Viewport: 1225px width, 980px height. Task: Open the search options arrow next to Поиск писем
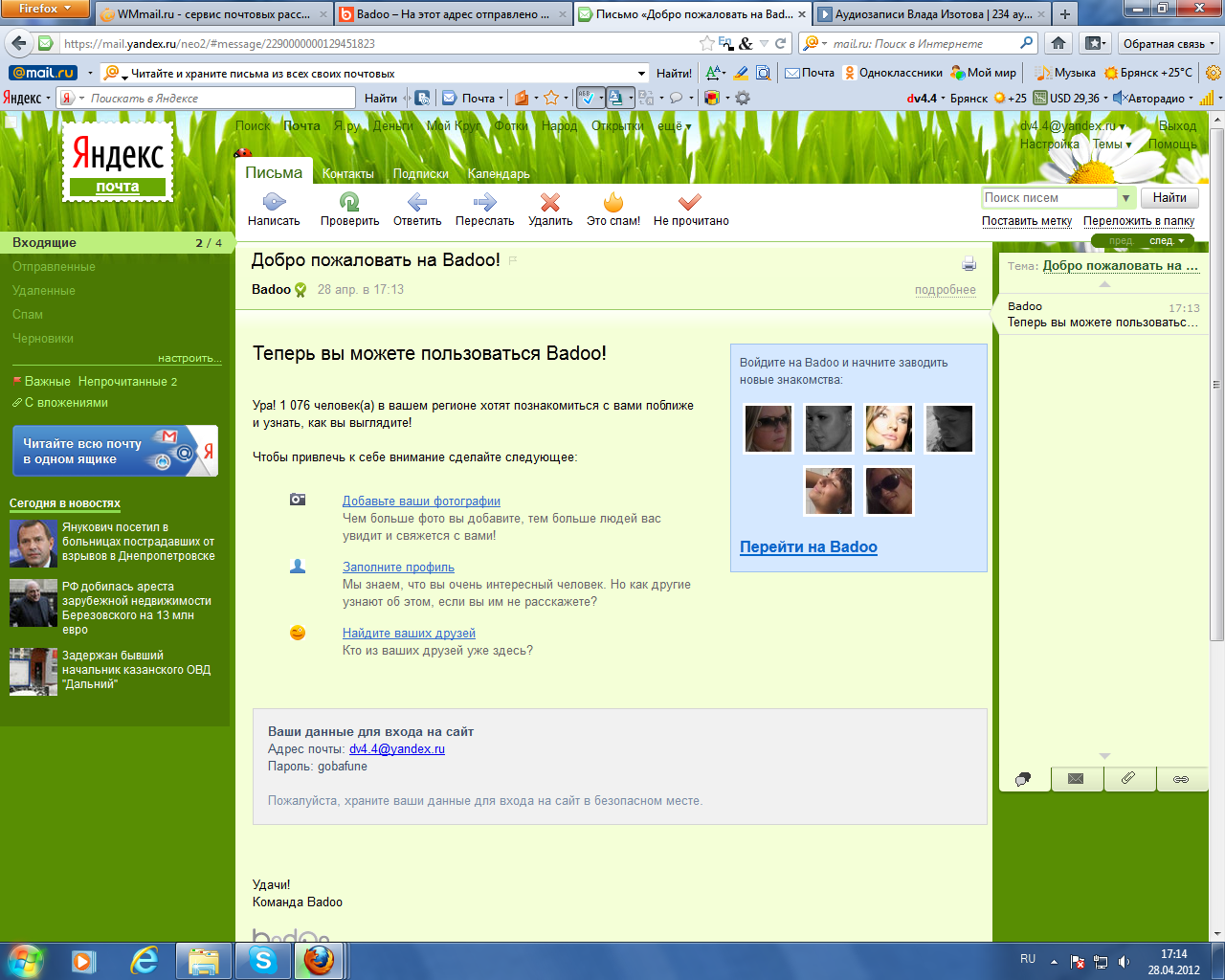[x=1125, y=198]
